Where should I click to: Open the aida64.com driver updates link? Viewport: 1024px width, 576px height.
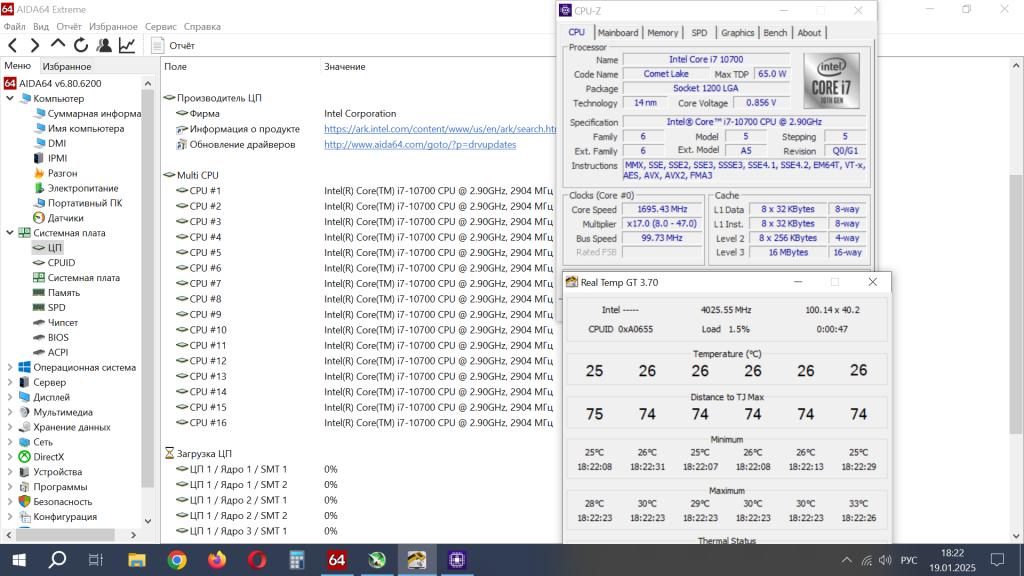tap(420, 144)
